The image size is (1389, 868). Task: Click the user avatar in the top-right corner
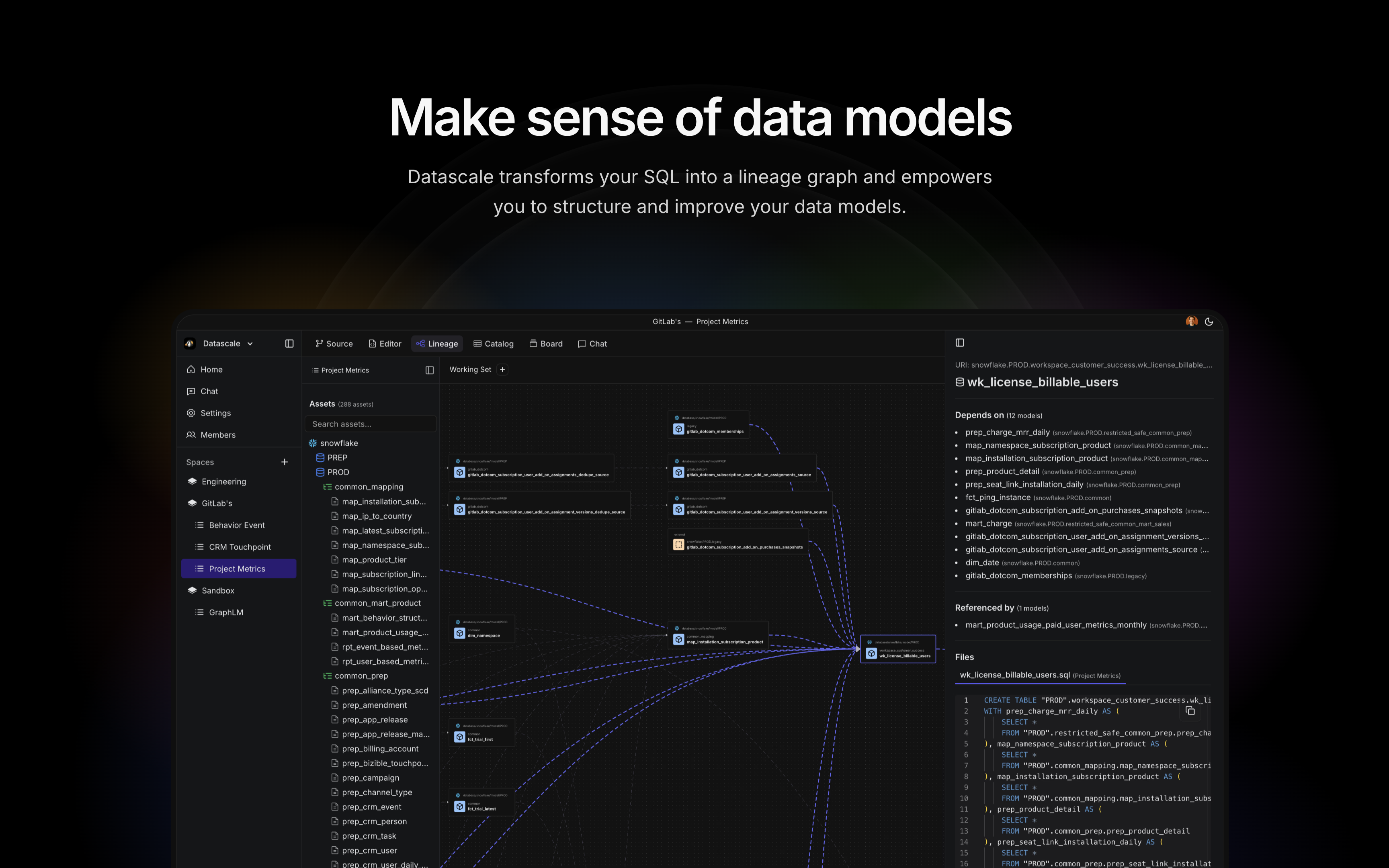[1192, 321]
